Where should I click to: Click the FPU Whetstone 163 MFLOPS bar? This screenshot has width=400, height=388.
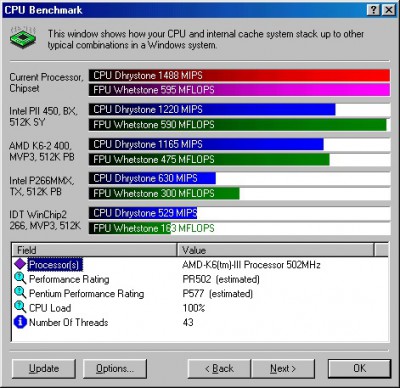(130, 228)
